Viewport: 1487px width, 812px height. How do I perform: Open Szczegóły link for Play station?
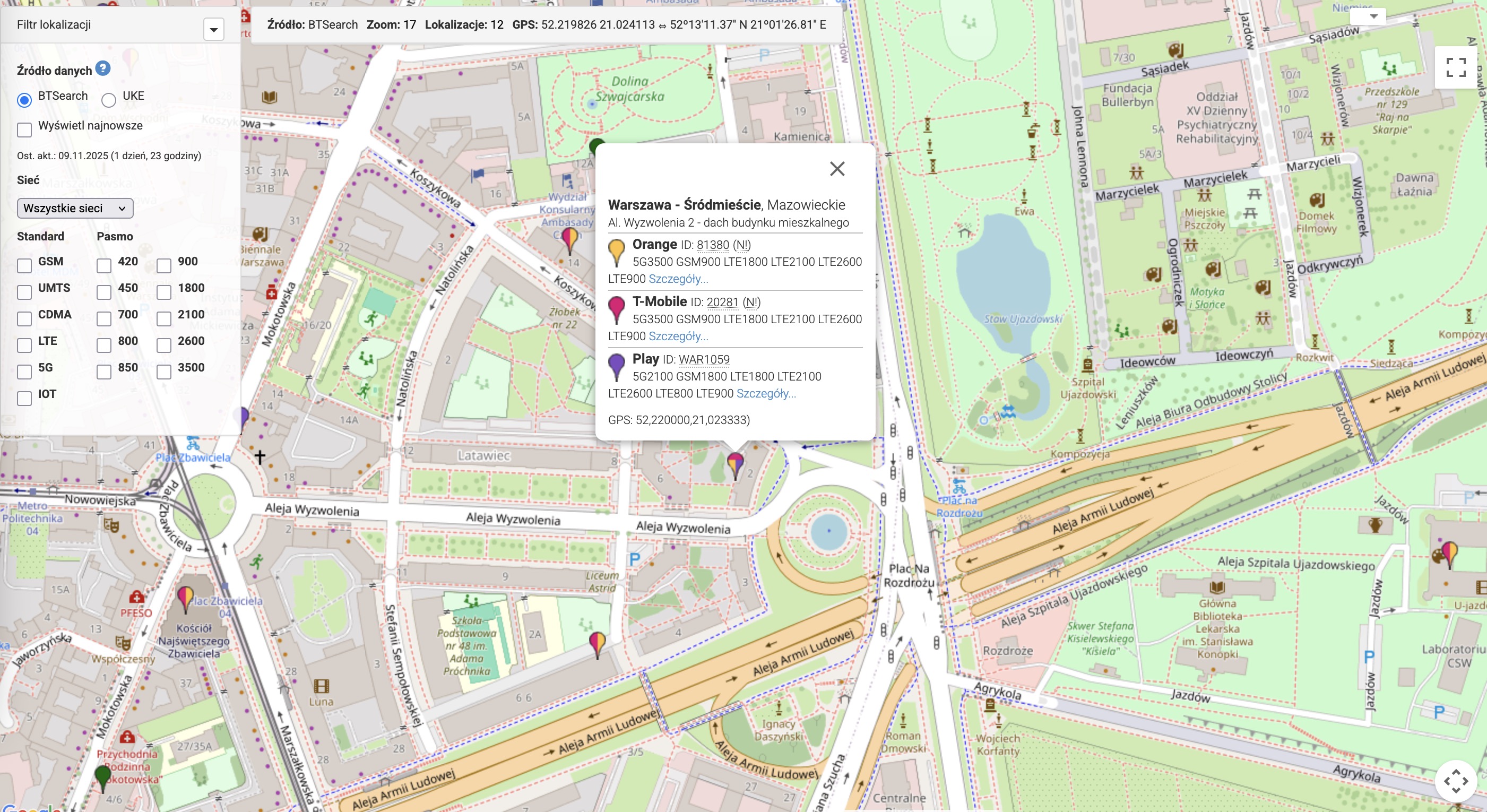(765, 394)
